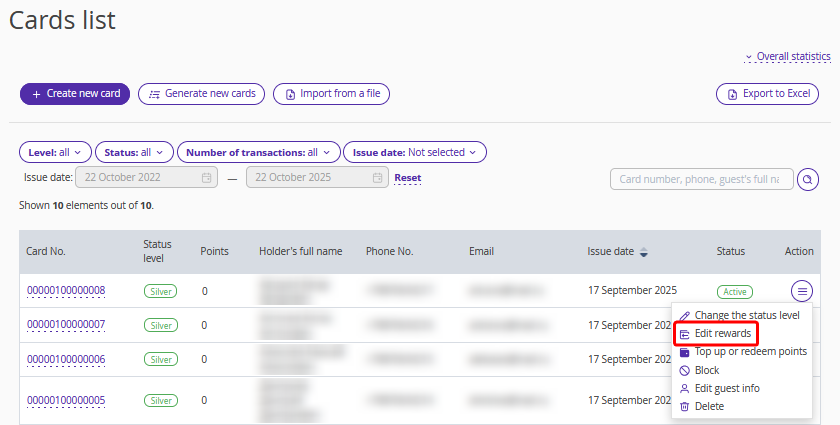Click the calendar icon in the end issue date field
The image size is (840, 425).
tap(377, 178)
